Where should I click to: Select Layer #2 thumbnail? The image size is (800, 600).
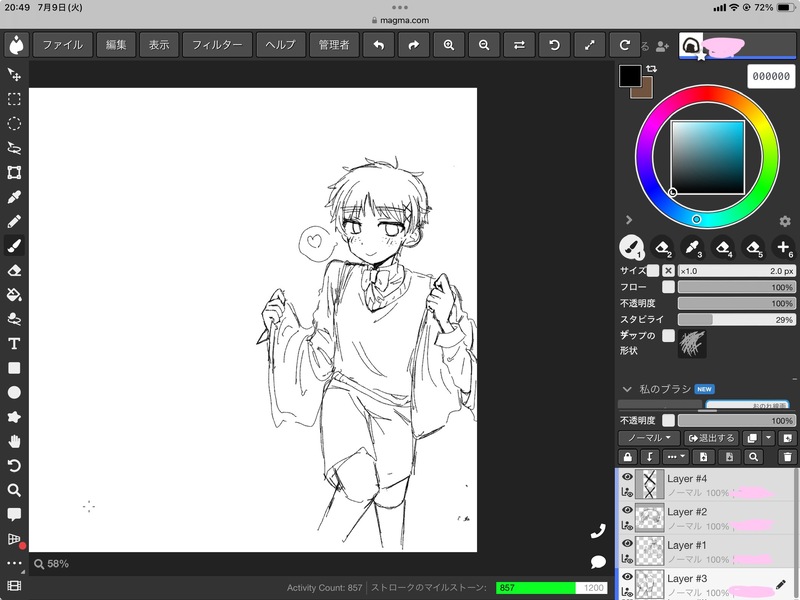point(649,517)
